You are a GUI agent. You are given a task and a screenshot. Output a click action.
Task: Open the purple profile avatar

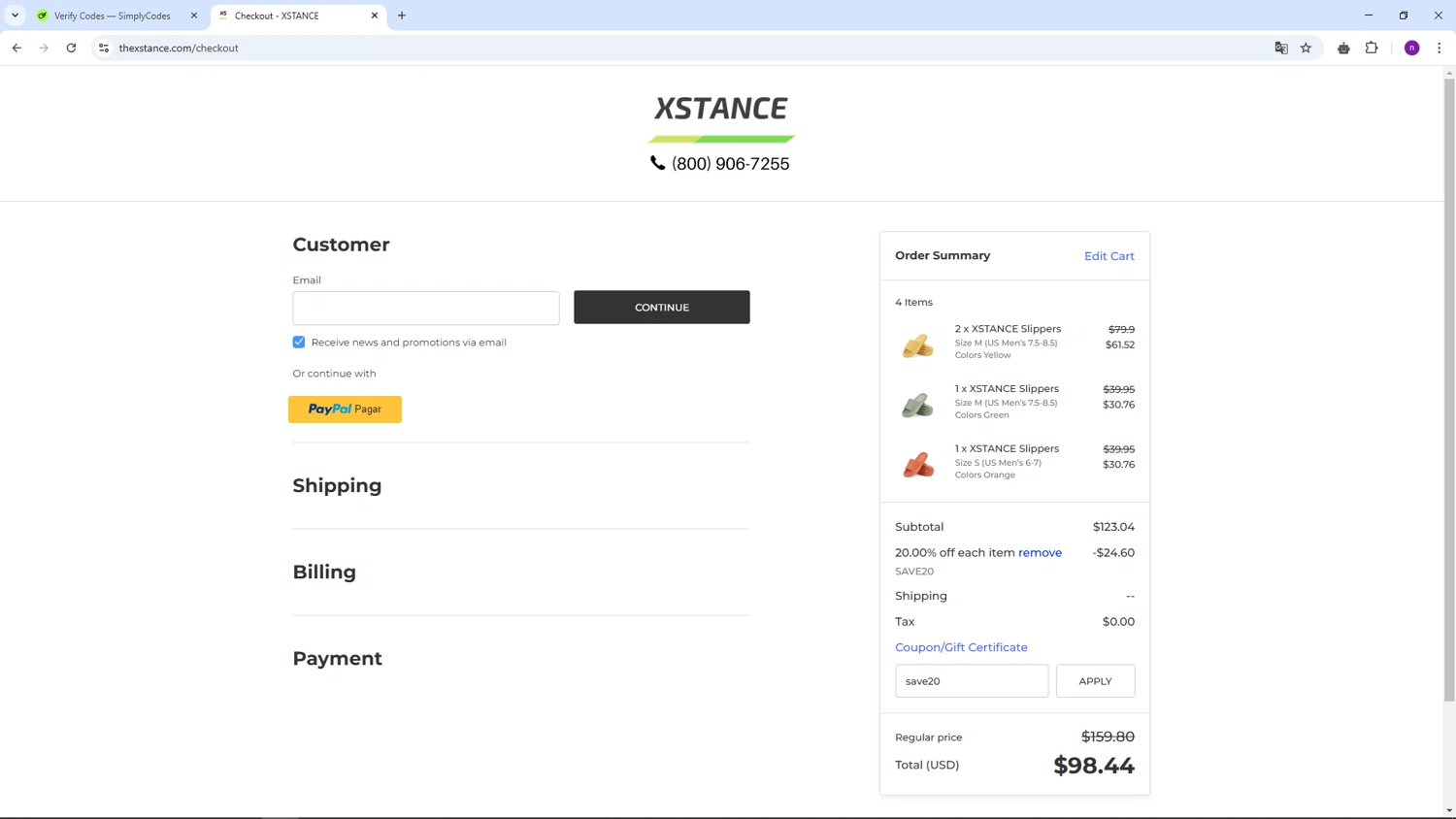(x=1411, y=48)
